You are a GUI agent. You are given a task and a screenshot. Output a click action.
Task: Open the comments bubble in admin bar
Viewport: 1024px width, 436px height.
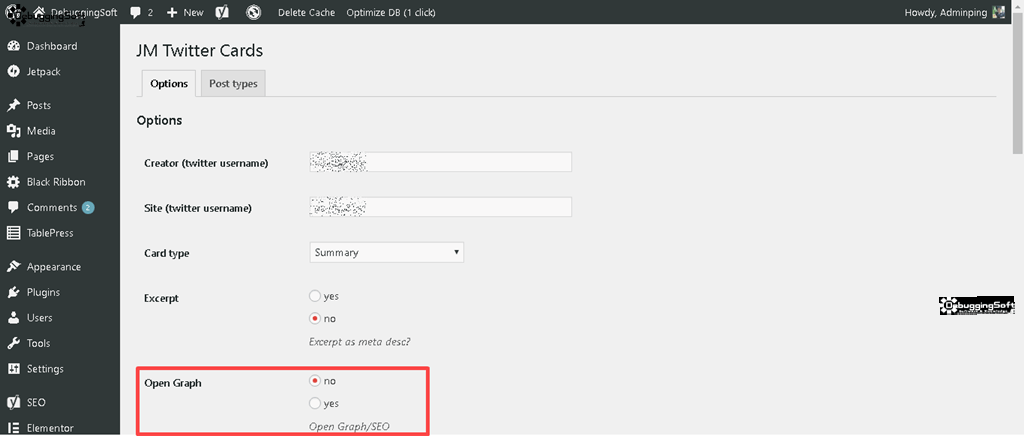click(136, 12)
